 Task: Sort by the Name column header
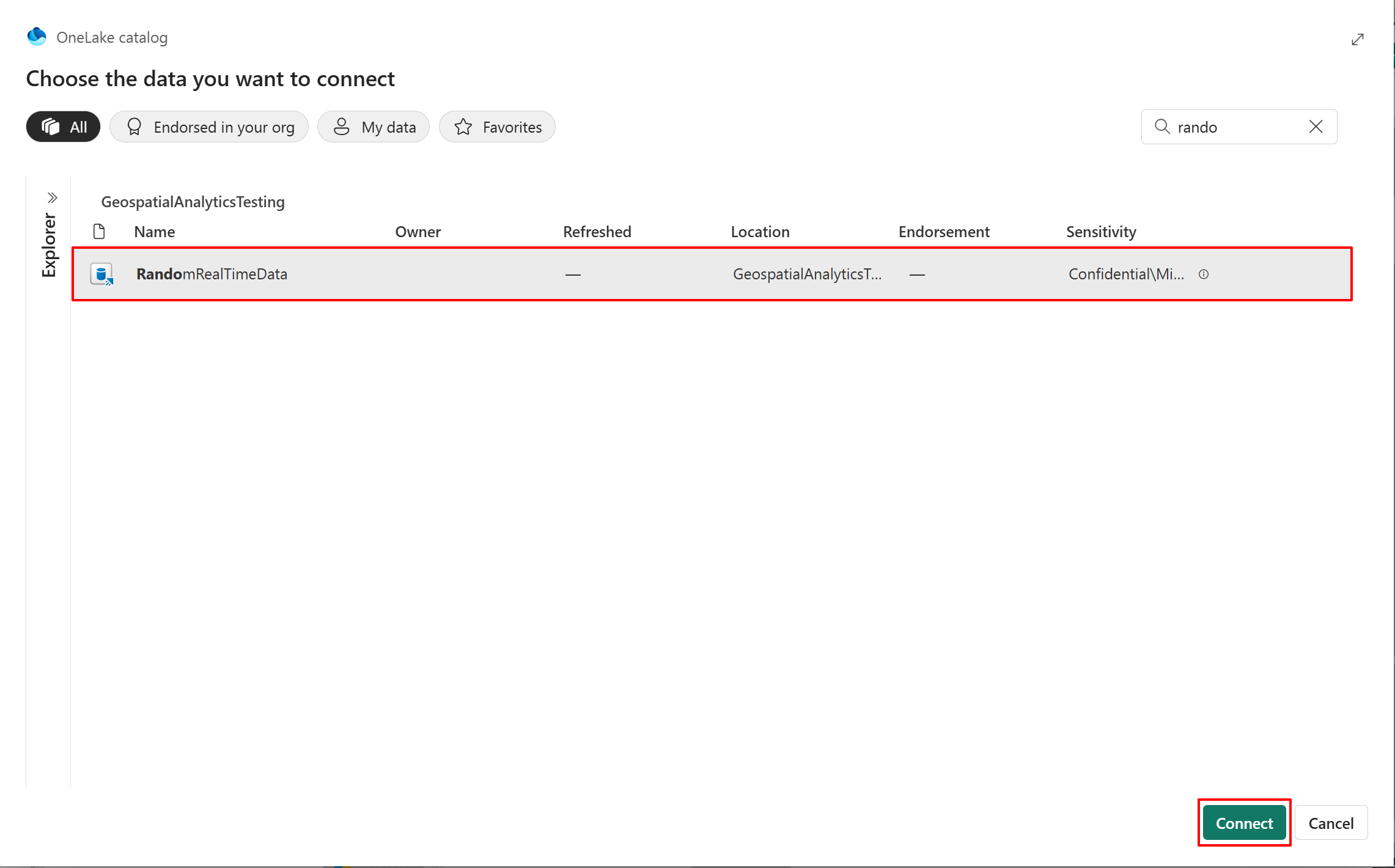coord(154,232)
